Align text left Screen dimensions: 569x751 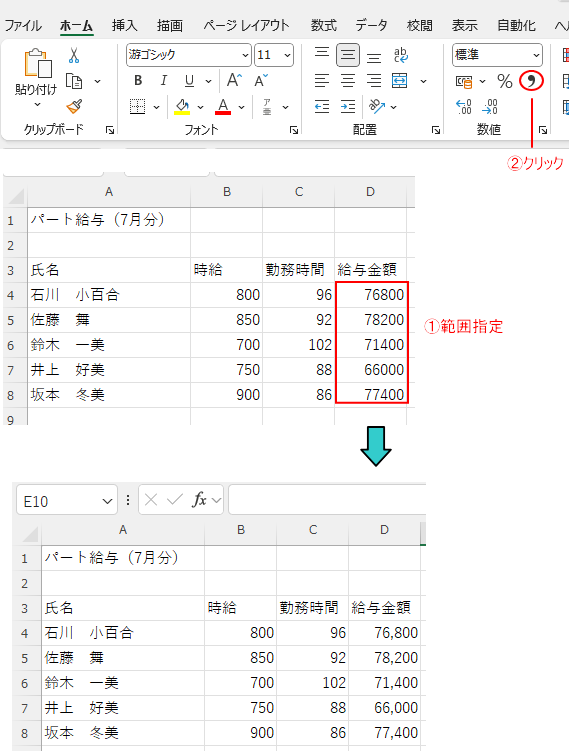coord(322,80)
